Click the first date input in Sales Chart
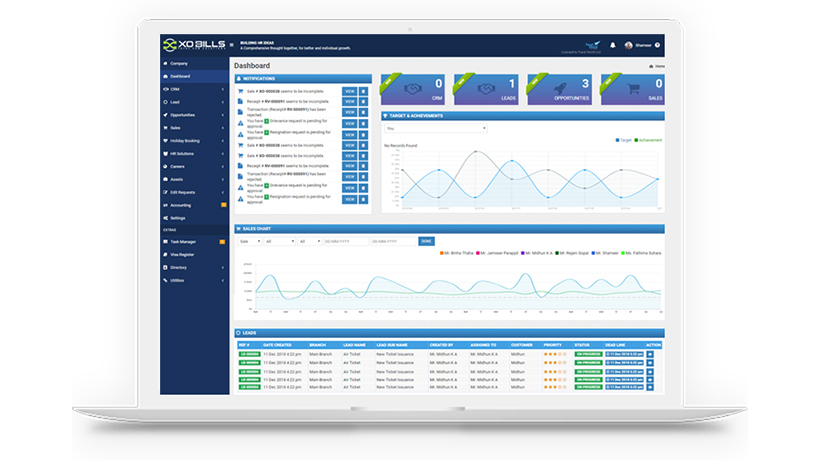Viewport: 820px width, 460px height. [x=345, y=241]
